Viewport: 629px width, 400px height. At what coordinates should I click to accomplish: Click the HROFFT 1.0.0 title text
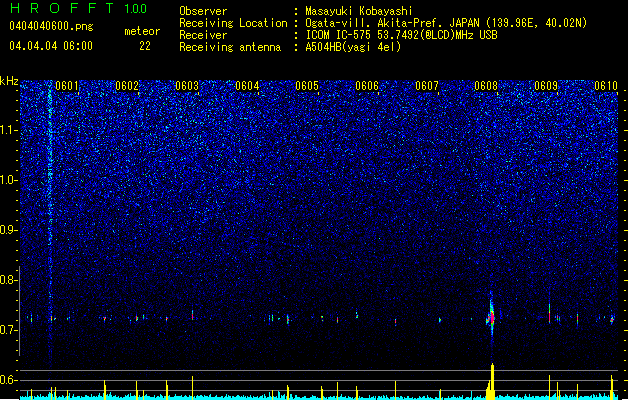pos(79,8)
